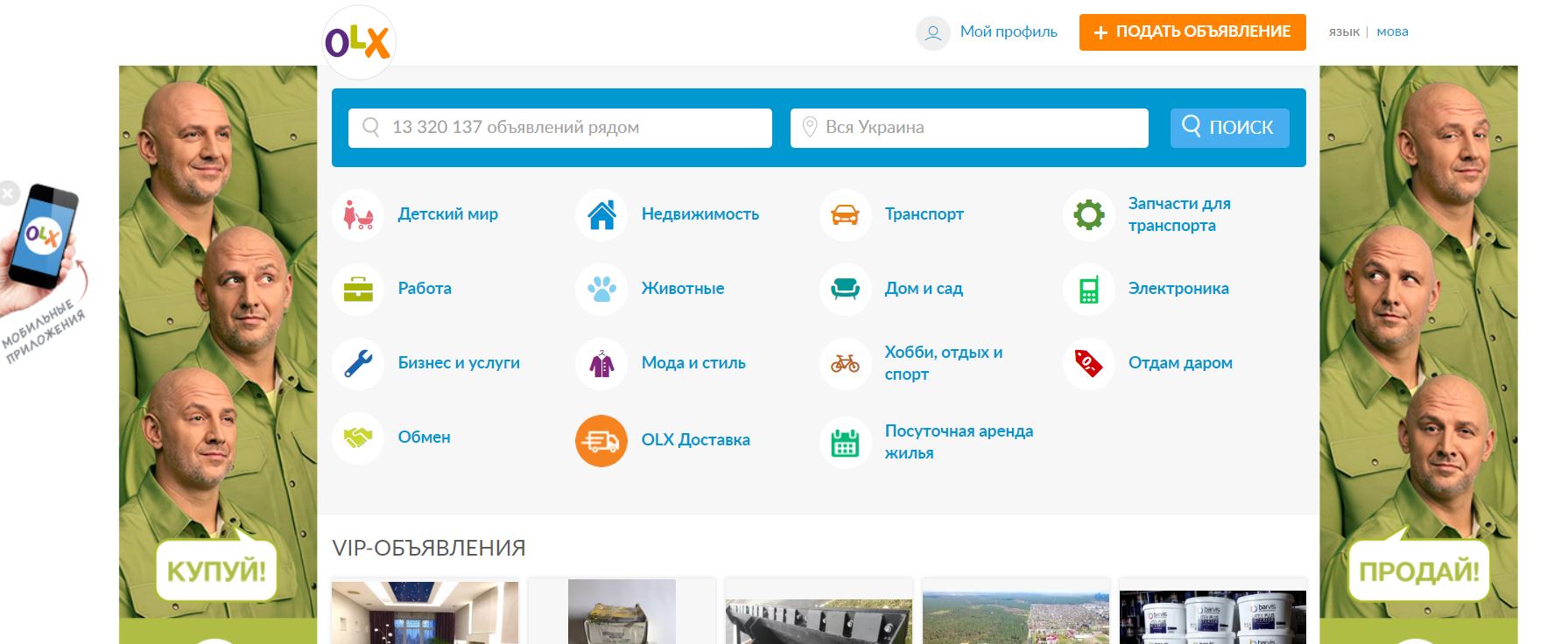Click the Посуточная аренда calendar icon
This screenshot has width=1568, height=644.
[x=845, y=442]
